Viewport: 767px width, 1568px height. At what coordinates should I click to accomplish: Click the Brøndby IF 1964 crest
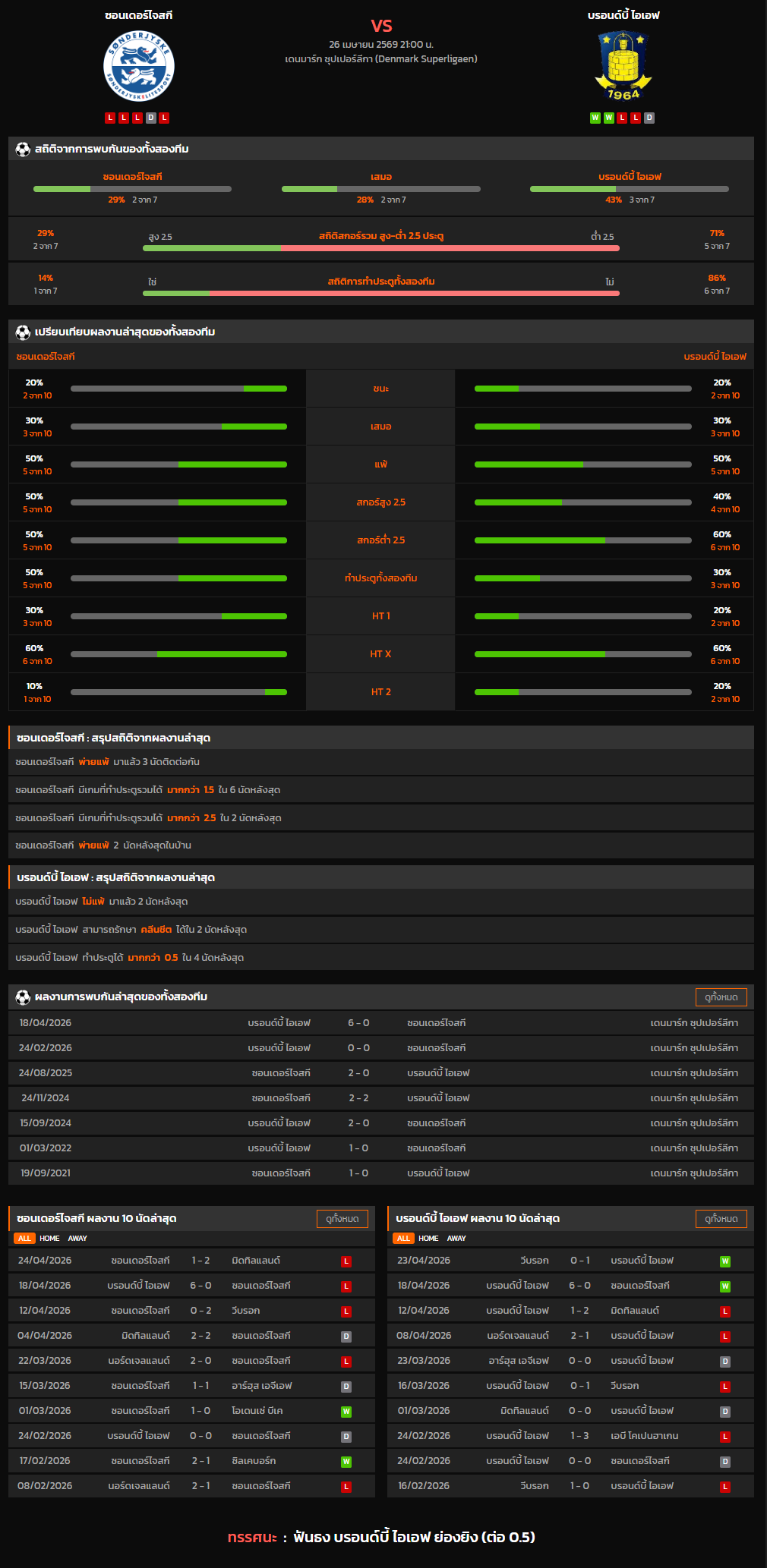(x=623, y=65)
